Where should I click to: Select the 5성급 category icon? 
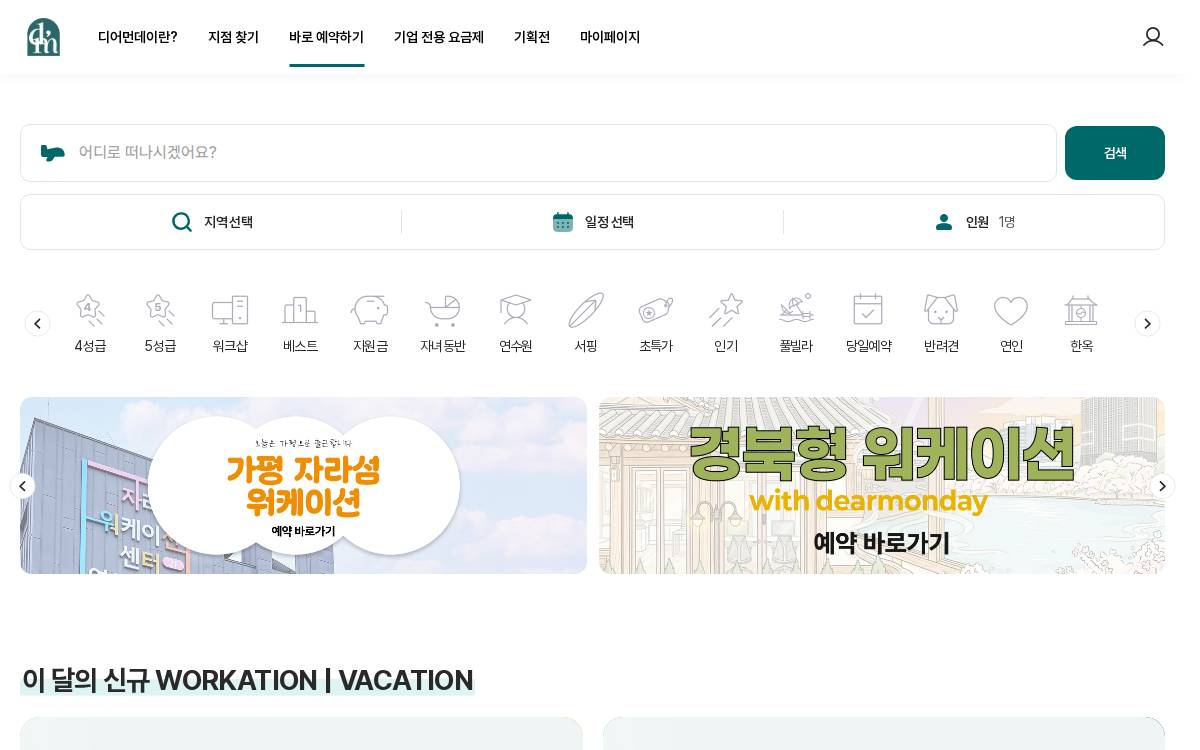[160, 310]
